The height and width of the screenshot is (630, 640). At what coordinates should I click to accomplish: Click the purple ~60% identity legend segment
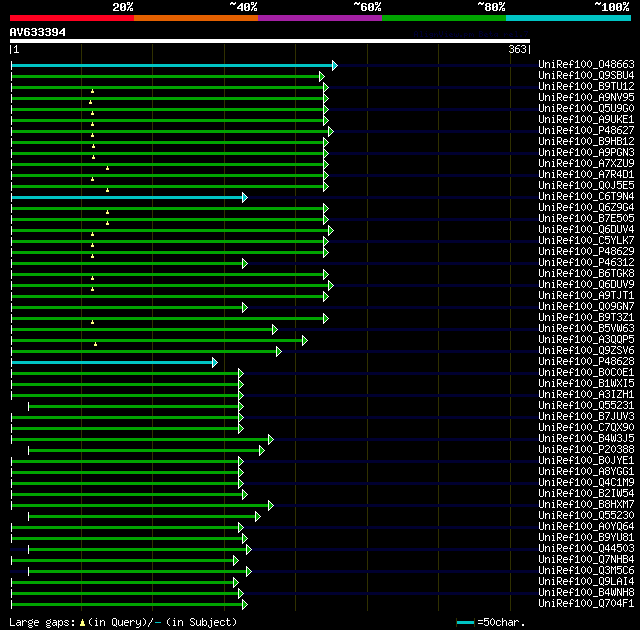click(320, 18)
